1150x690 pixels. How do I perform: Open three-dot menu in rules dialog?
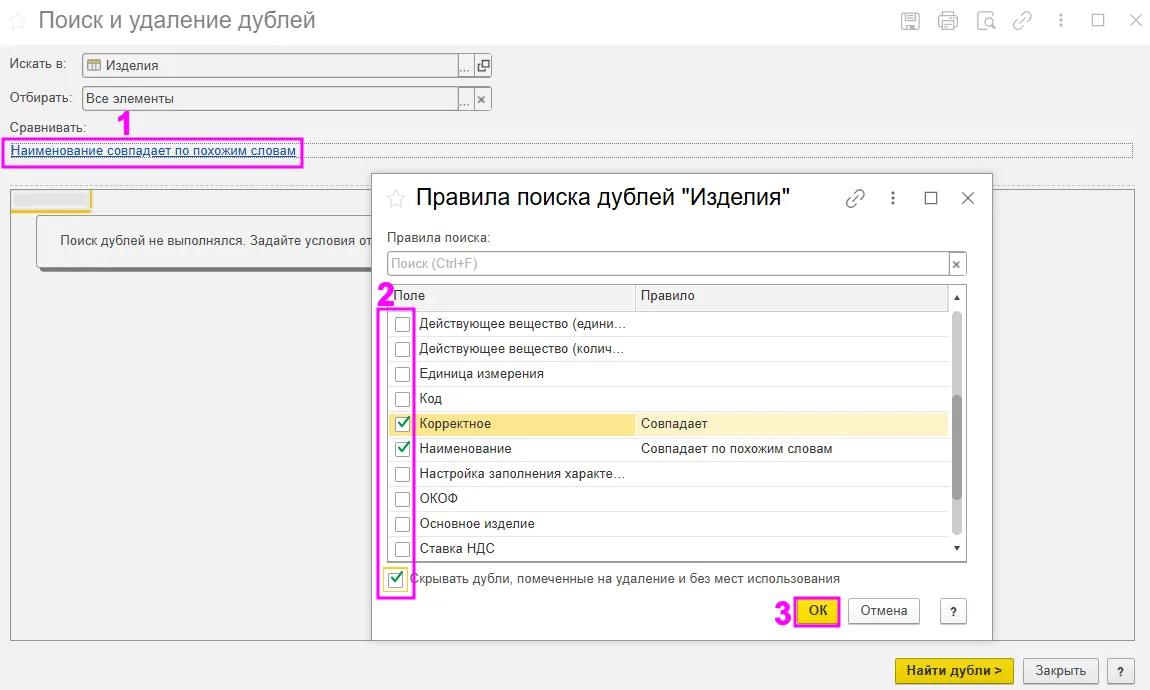pos(893,198)
